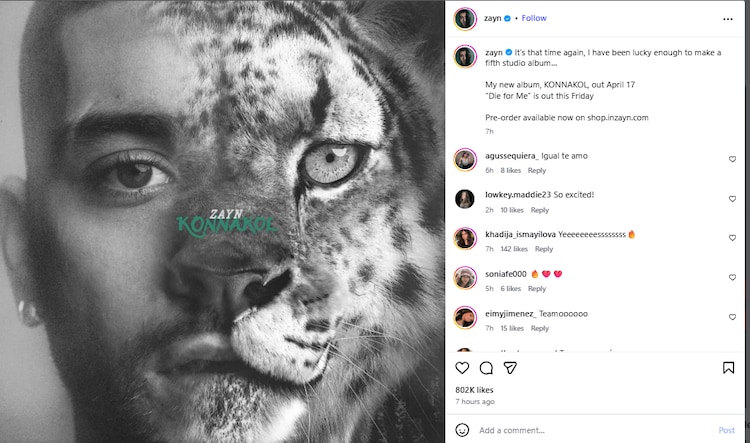Open the emoji picker in comment box
This screenshot has height=443, width=750.
(x=462, y=430)
